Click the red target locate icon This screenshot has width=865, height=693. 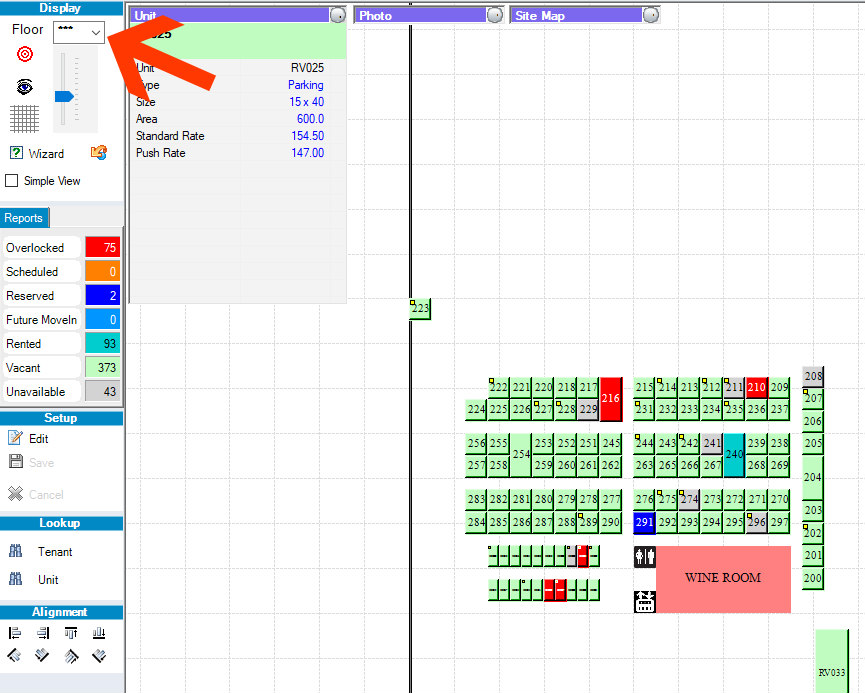pyautogui.click(x=25, y=54)
